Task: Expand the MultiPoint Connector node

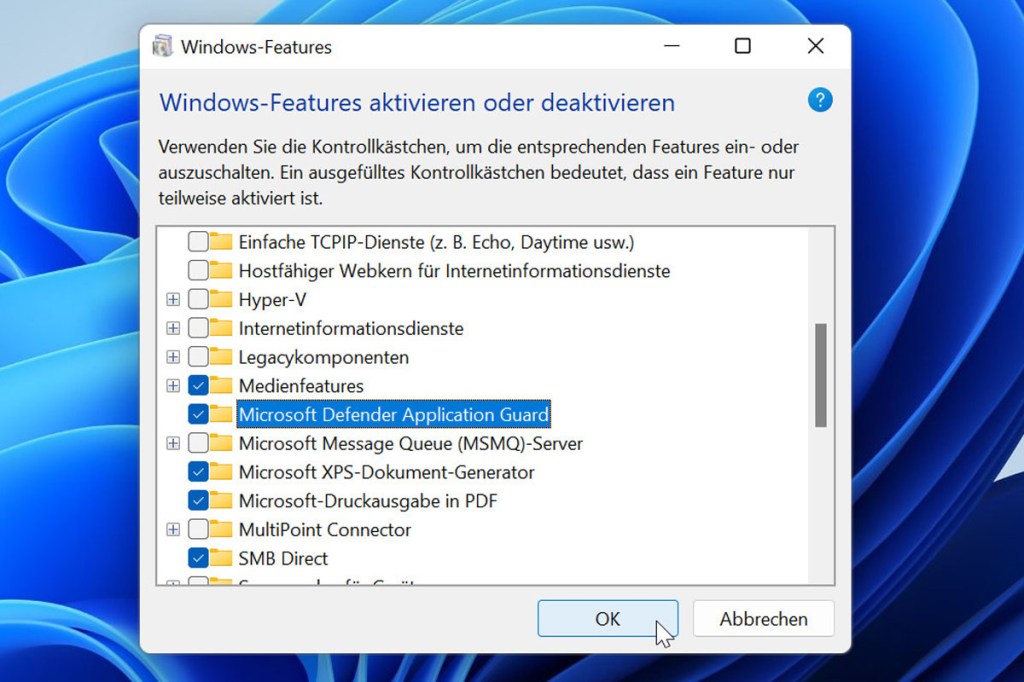Action: point(173,529)
